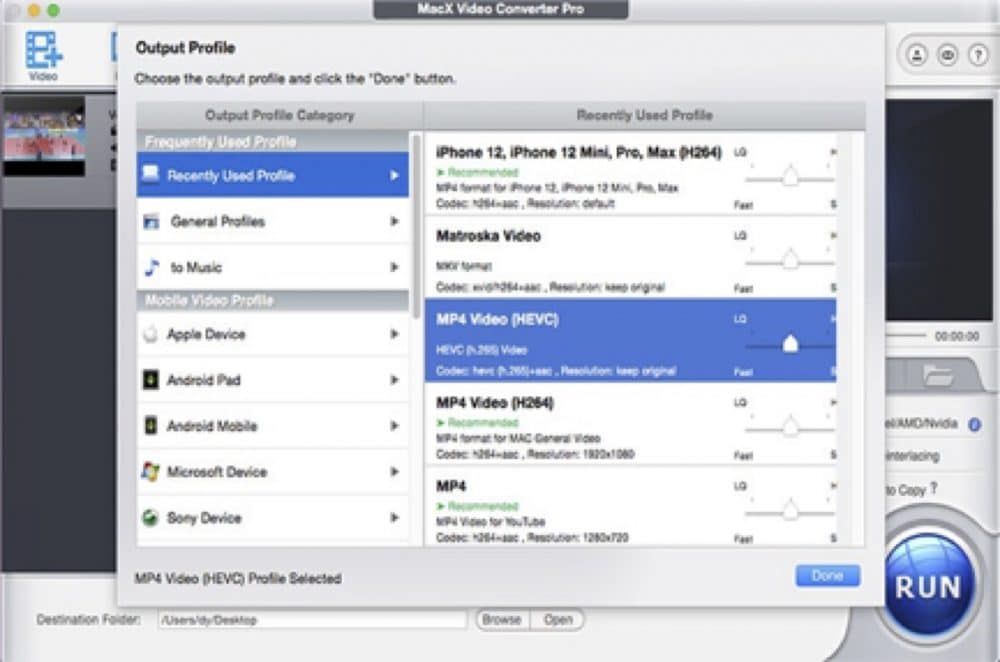Open the user account icon

916,55
